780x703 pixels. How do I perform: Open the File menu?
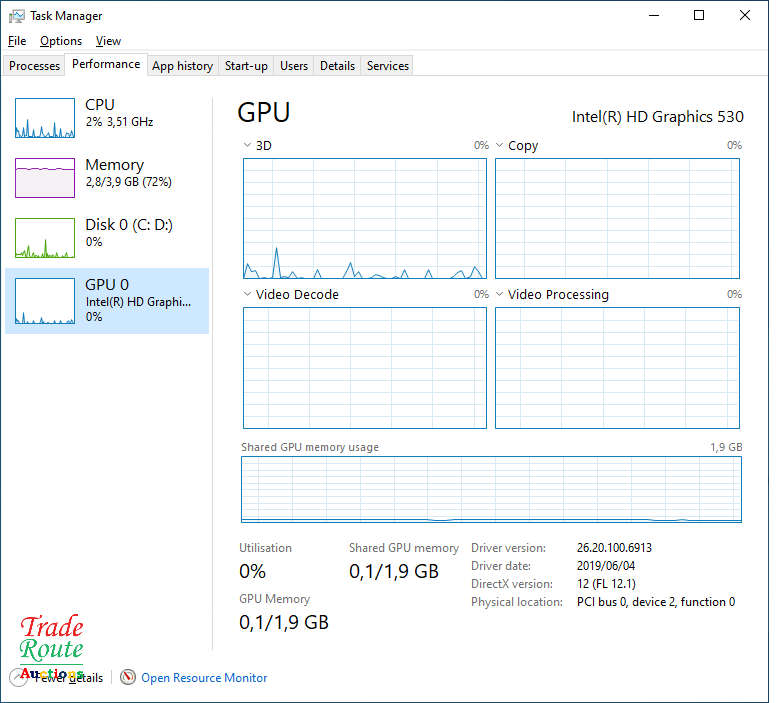[17, 41]
